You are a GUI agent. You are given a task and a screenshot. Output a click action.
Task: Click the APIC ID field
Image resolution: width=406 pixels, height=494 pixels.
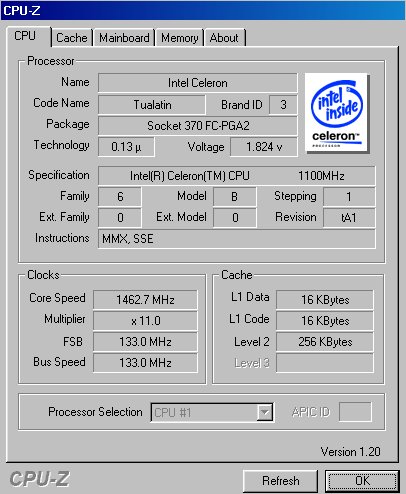coord(355,412)
